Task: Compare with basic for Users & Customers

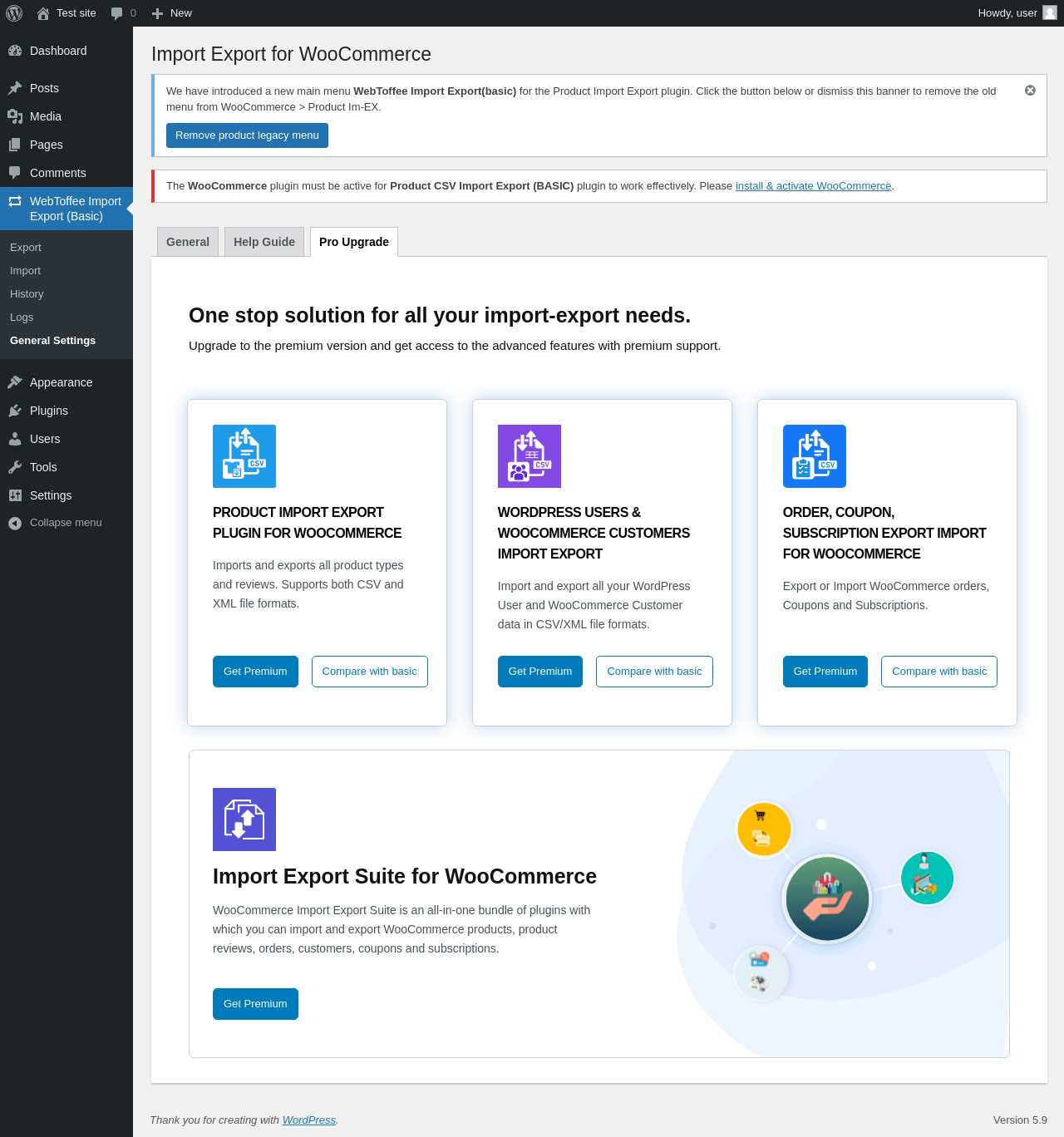Action: 654,672
